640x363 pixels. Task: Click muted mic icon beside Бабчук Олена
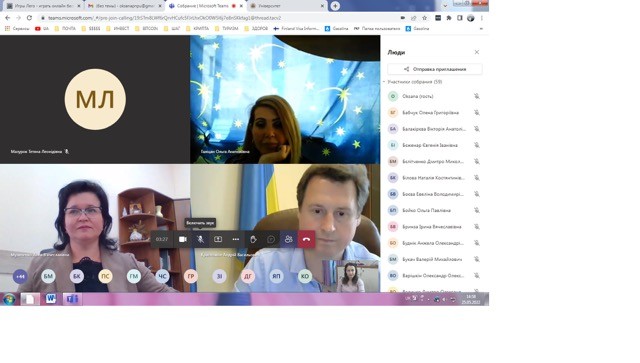coord(476,113)
